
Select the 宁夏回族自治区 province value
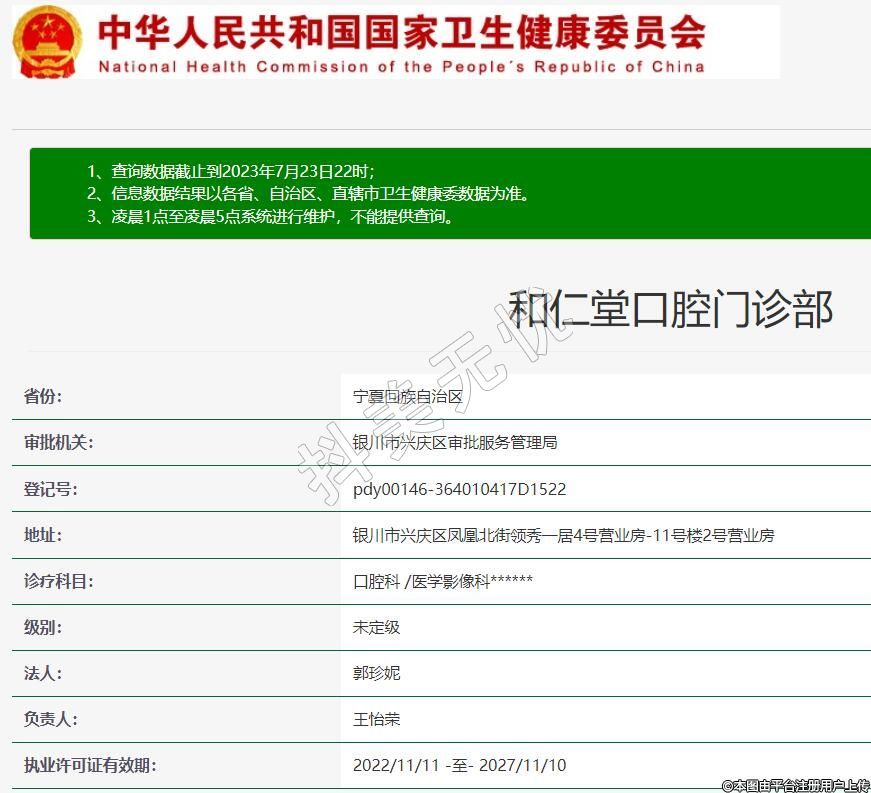point(408,396)
